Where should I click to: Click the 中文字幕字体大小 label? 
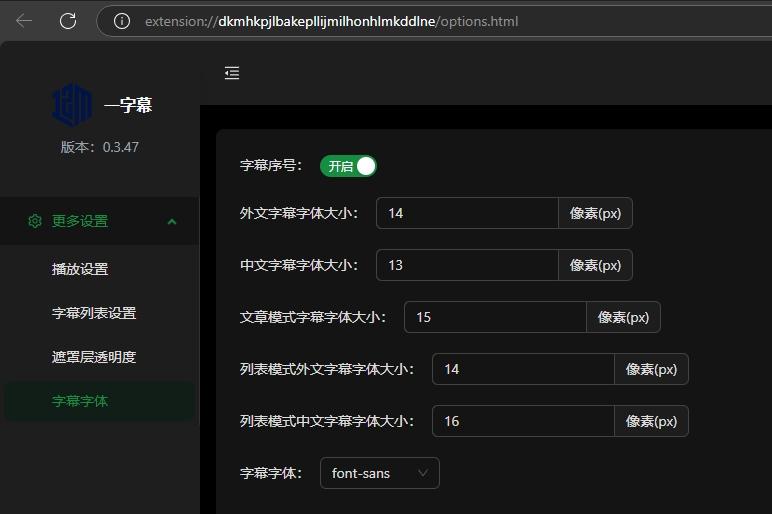tap(299, 265)
